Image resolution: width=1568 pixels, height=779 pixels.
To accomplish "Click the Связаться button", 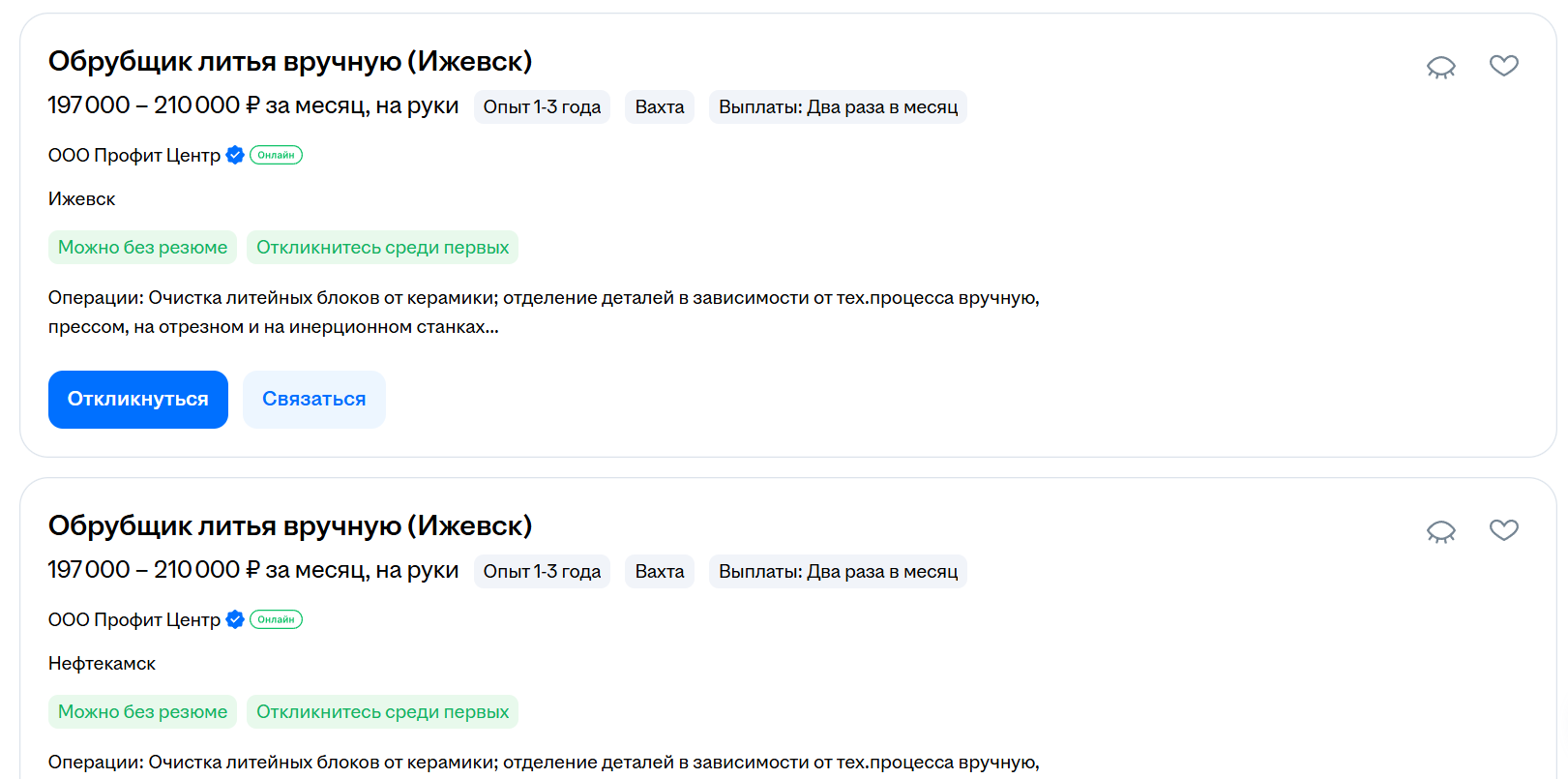I will pos(314,400).
